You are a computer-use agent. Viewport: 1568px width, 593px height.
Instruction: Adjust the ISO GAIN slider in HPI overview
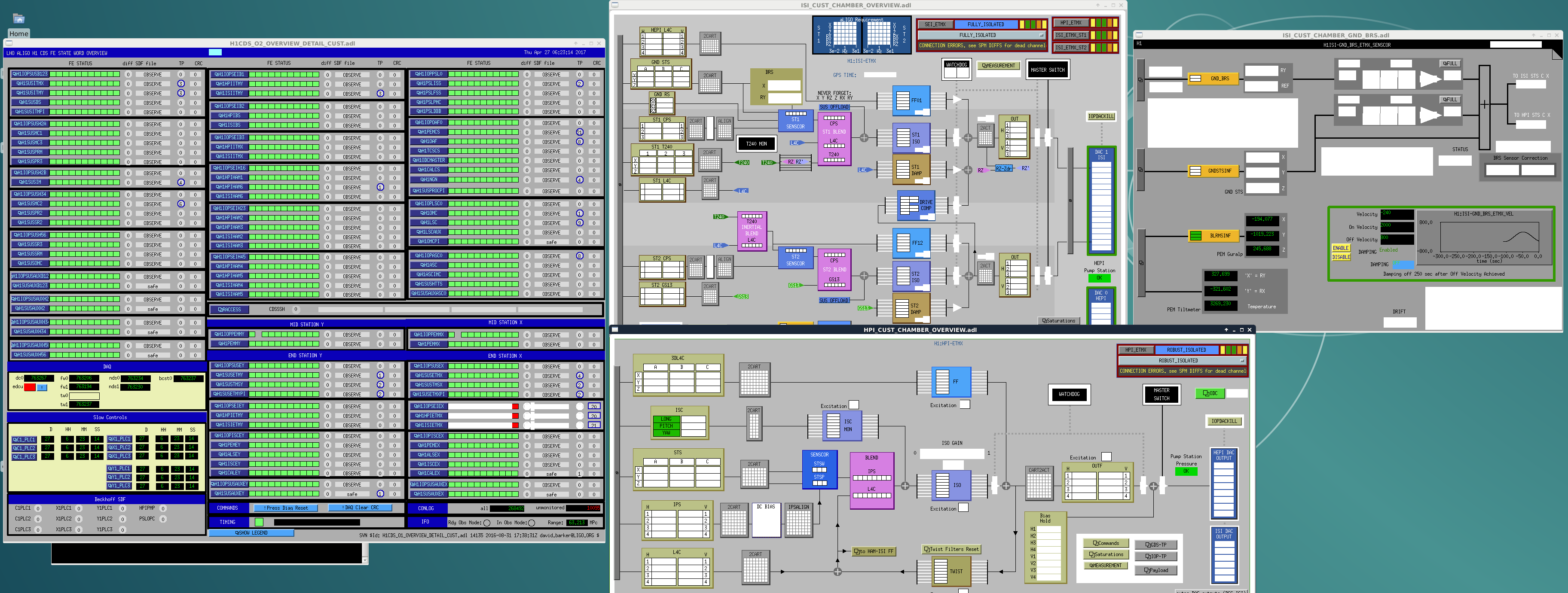(x=952, y=453)
